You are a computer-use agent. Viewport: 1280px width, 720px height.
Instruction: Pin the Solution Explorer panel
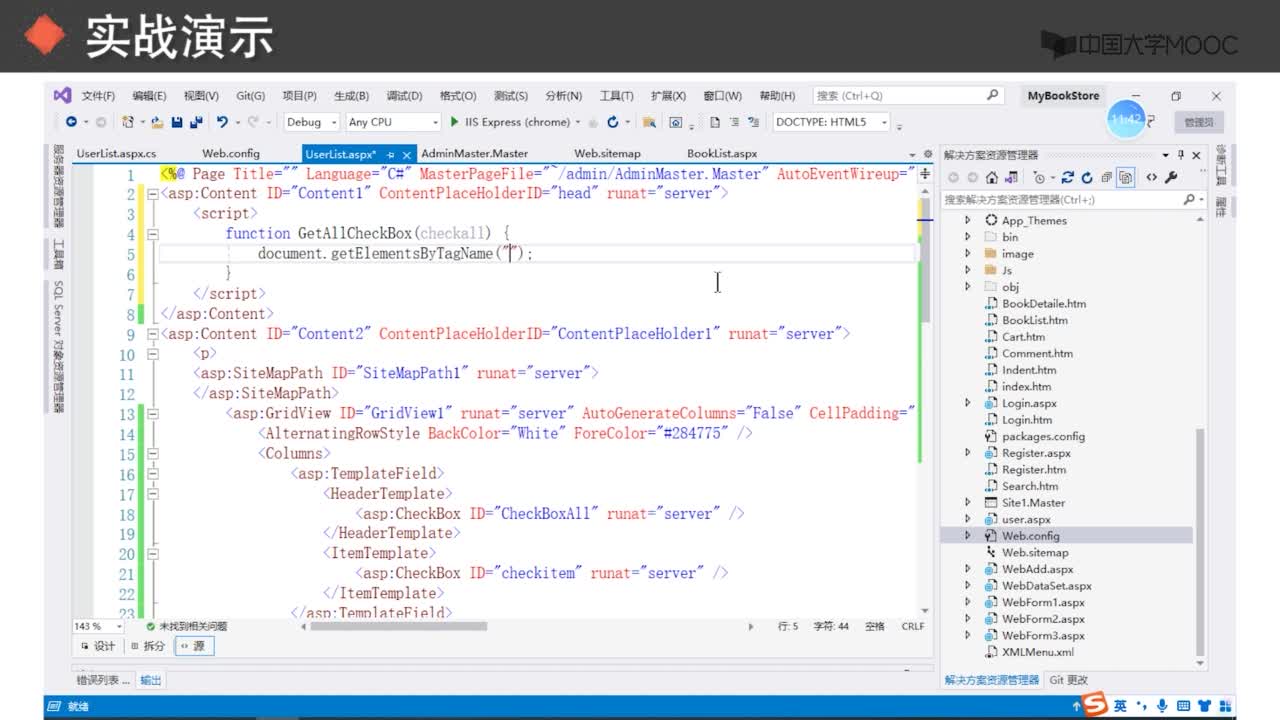1181,155
